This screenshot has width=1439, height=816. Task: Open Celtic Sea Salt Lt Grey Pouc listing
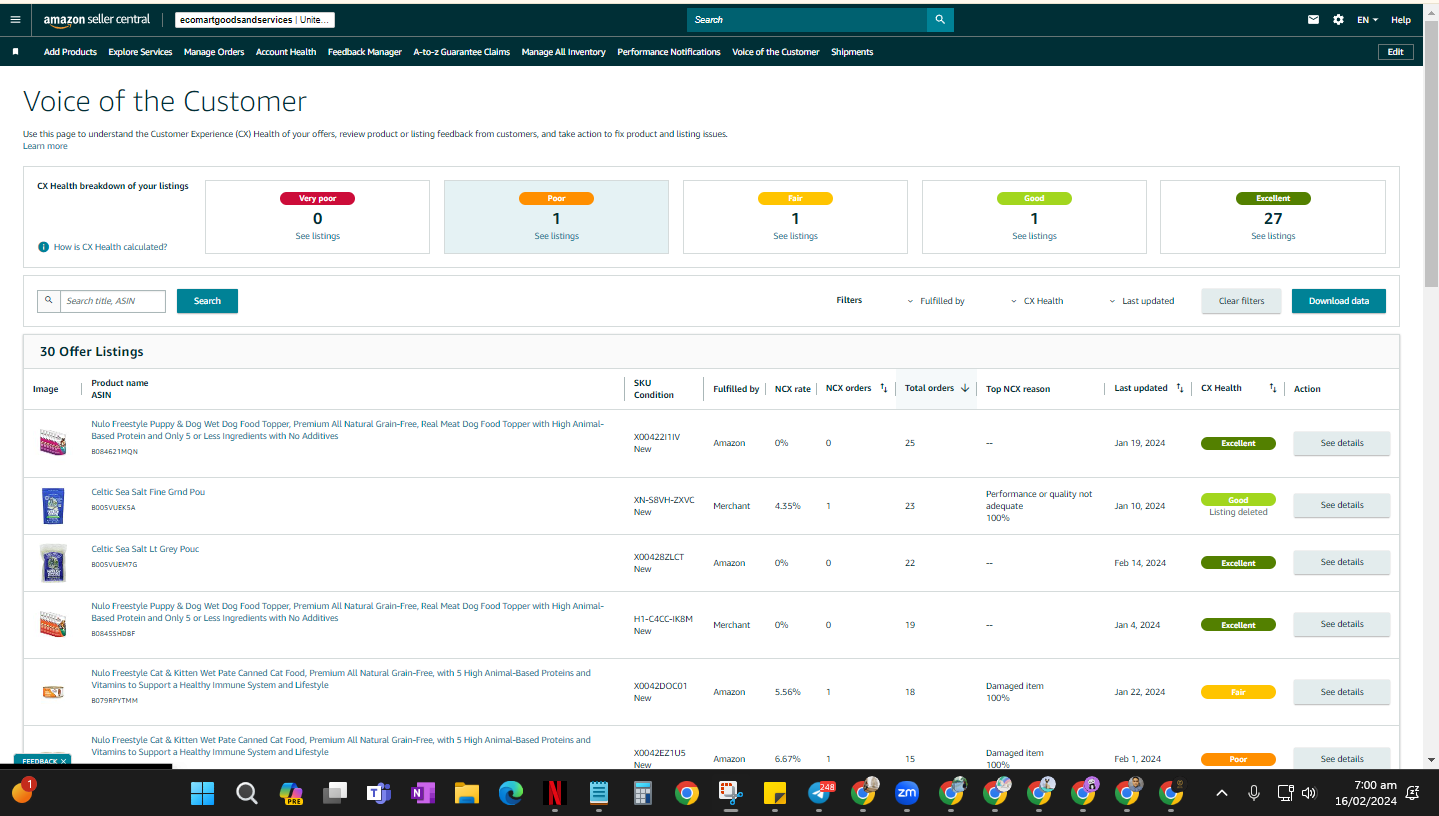(145, 549)
